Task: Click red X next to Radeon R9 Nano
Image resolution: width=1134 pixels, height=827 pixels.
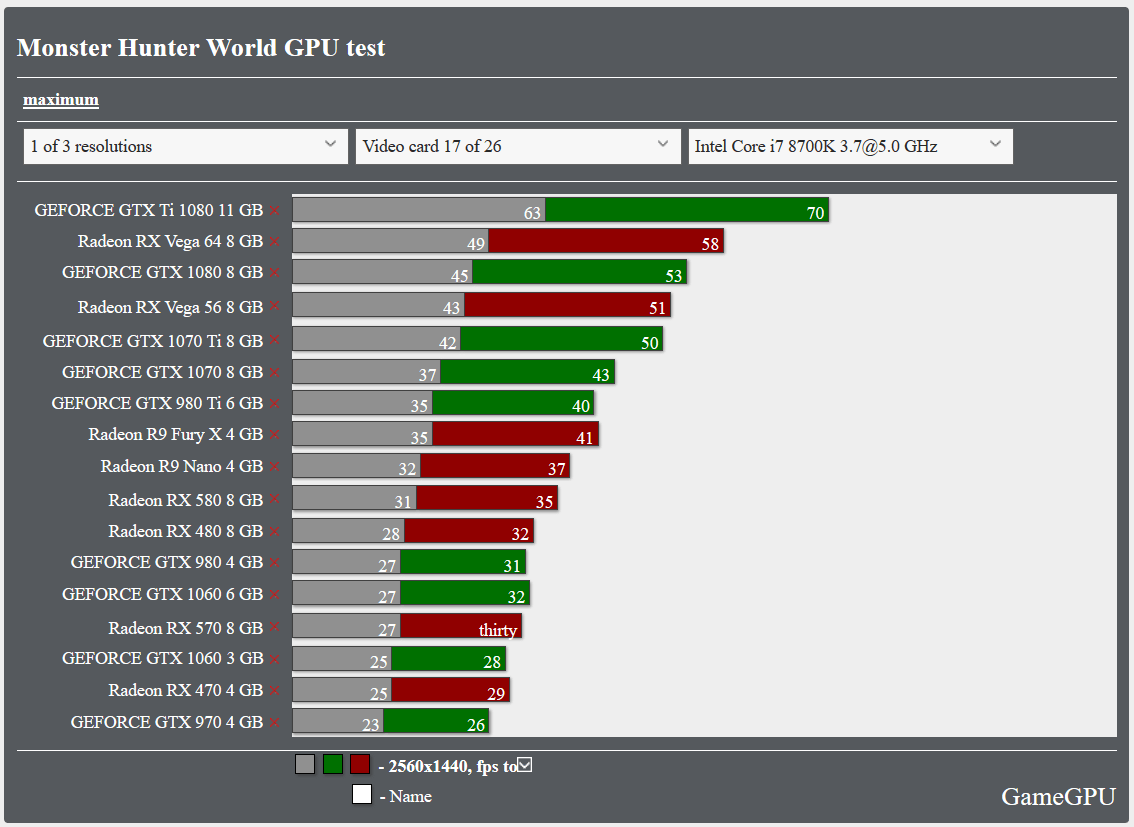Action: pos(275,466)
